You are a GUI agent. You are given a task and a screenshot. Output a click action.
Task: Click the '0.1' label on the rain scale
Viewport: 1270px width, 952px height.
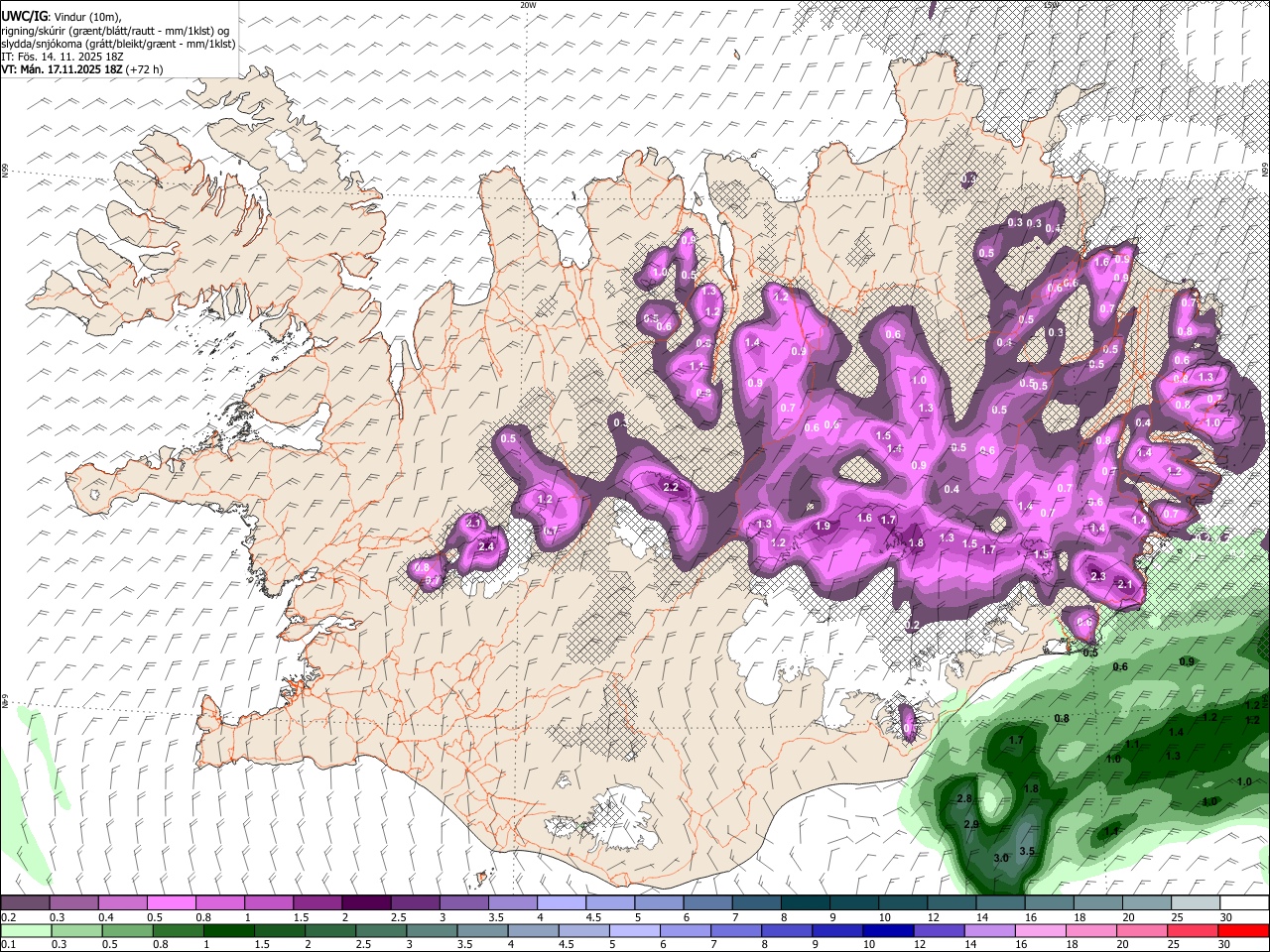tap(8, 945)
